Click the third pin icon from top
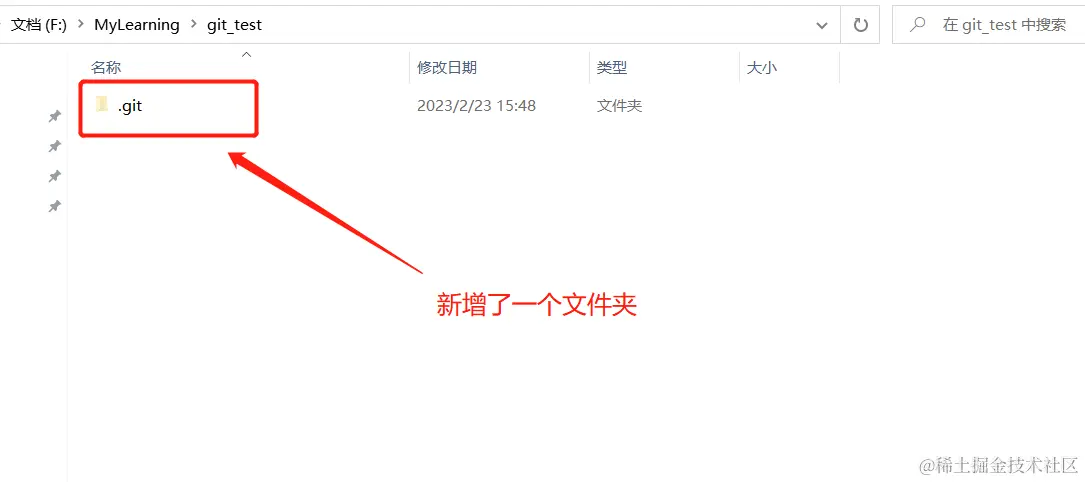The height and width of the screenshot is (482, 1085). [55, 176]
